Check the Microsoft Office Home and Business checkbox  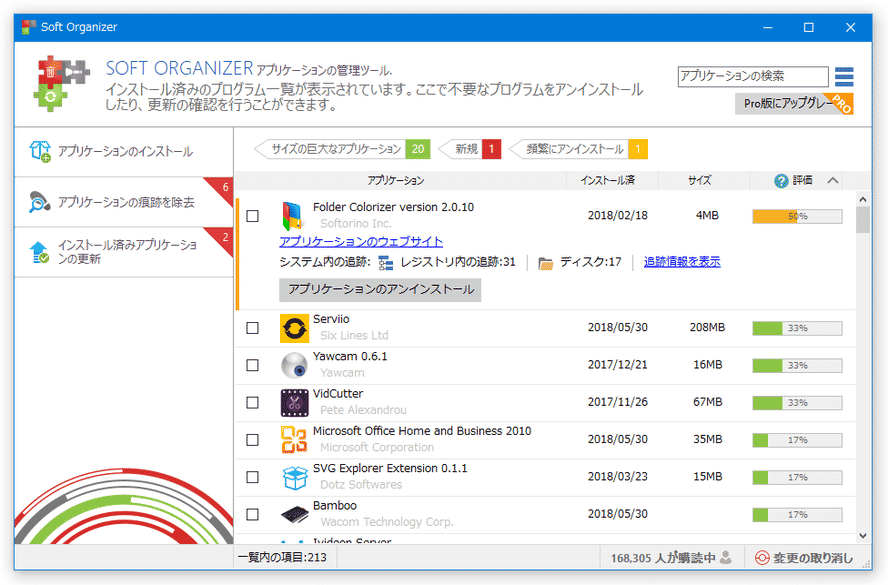[253, 440]
